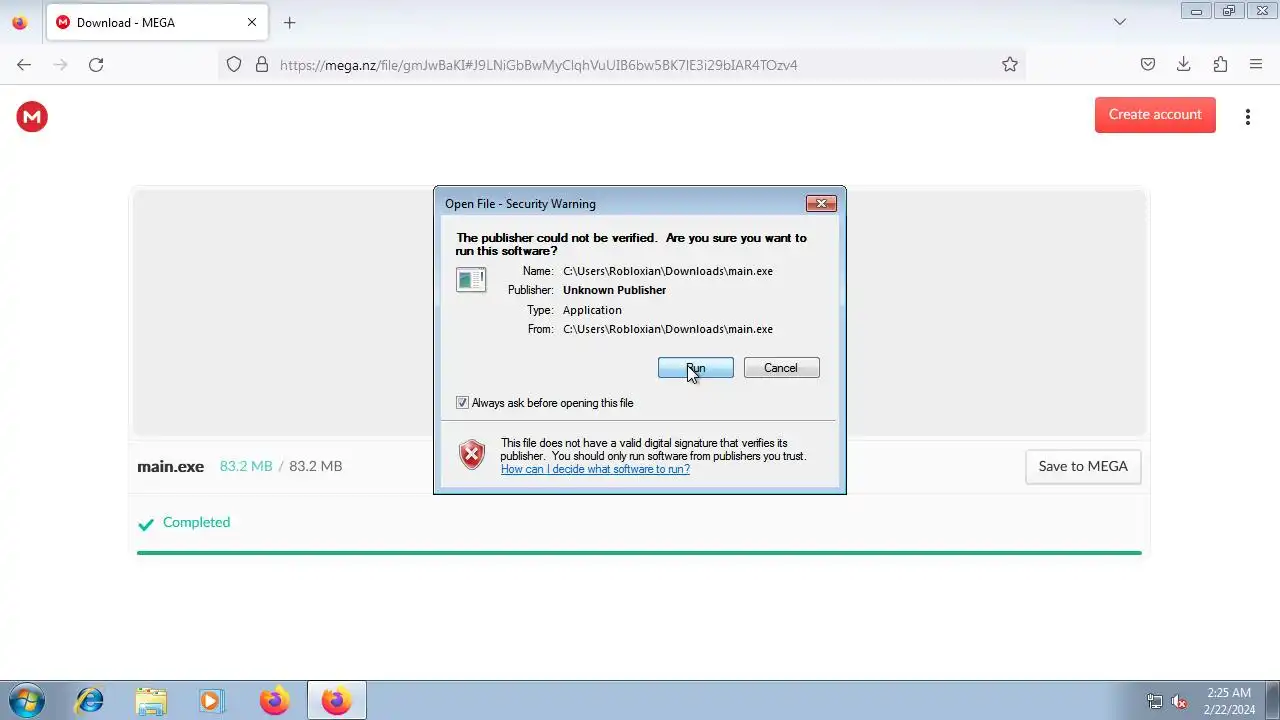The width and height of the screenshot is (1280, 720).
Task: Click the network tray icon
Action: [x=1155, y=701]
